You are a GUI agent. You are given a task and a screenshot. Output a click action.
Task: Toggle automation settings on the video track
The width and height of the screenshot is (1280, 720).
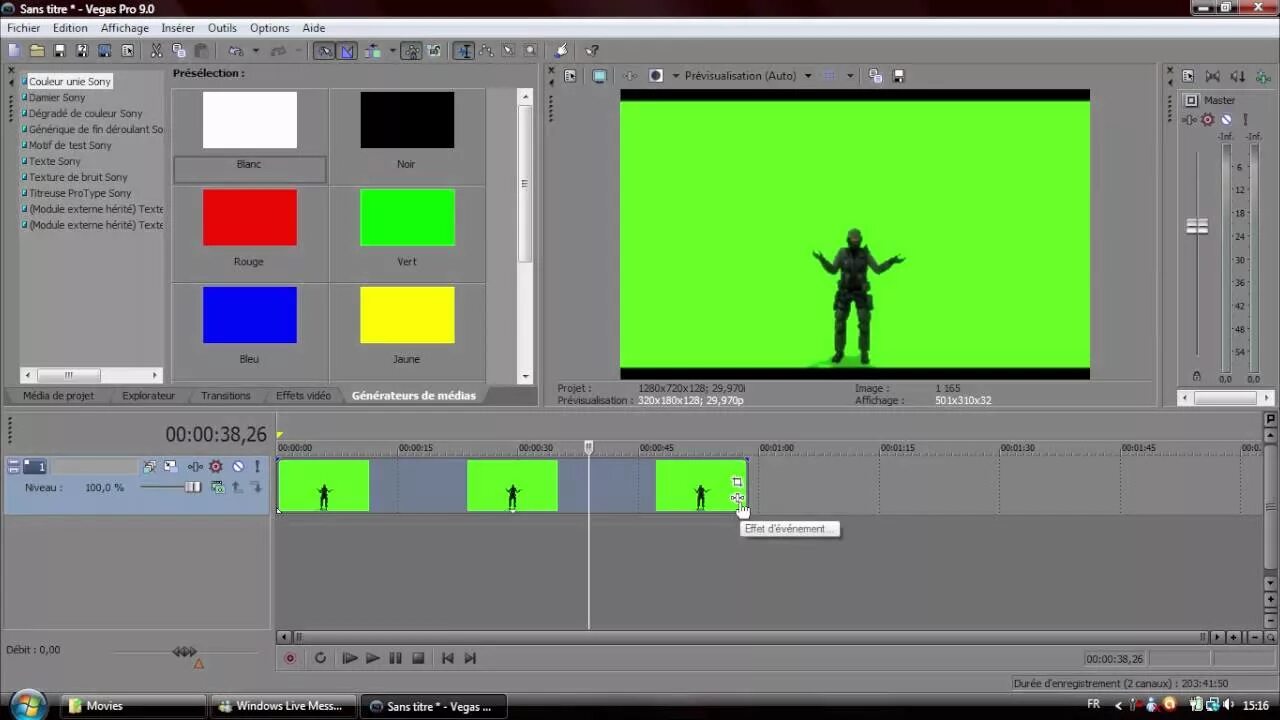click(195, 466)
